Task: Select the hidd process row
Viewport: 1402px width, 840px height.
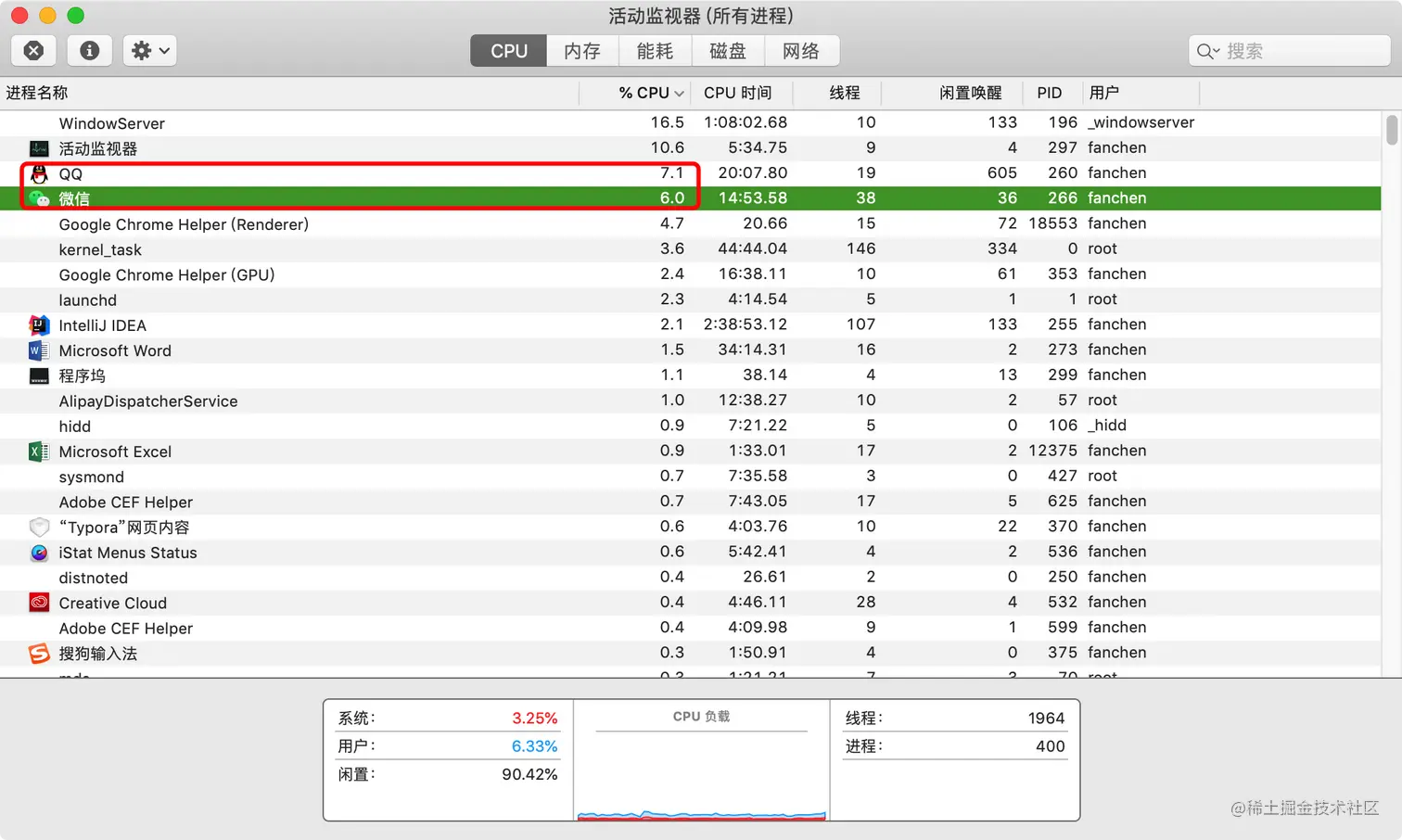Action: coord(691,426)
